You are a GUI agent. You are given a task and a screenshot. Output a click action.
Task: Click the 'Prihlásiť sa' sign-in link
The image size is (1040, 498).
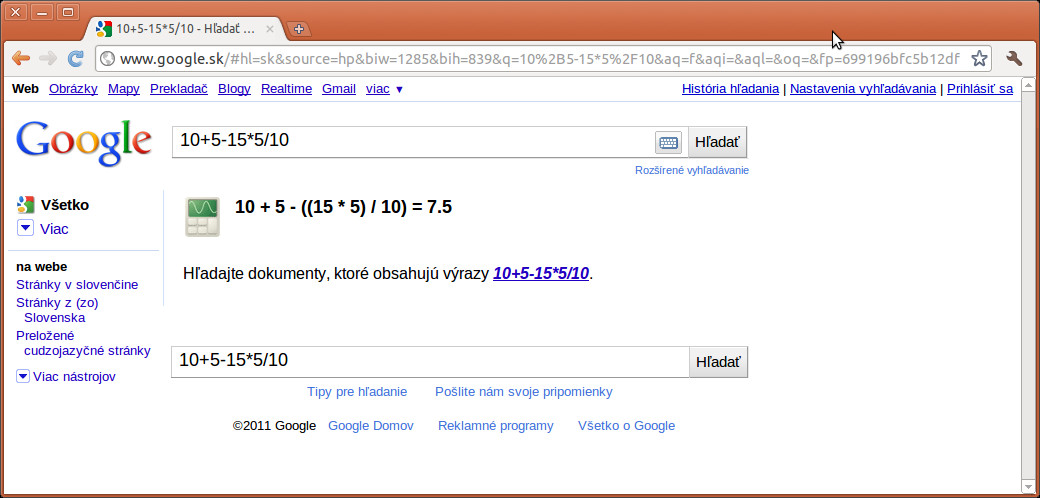click(x=980, y=89)
